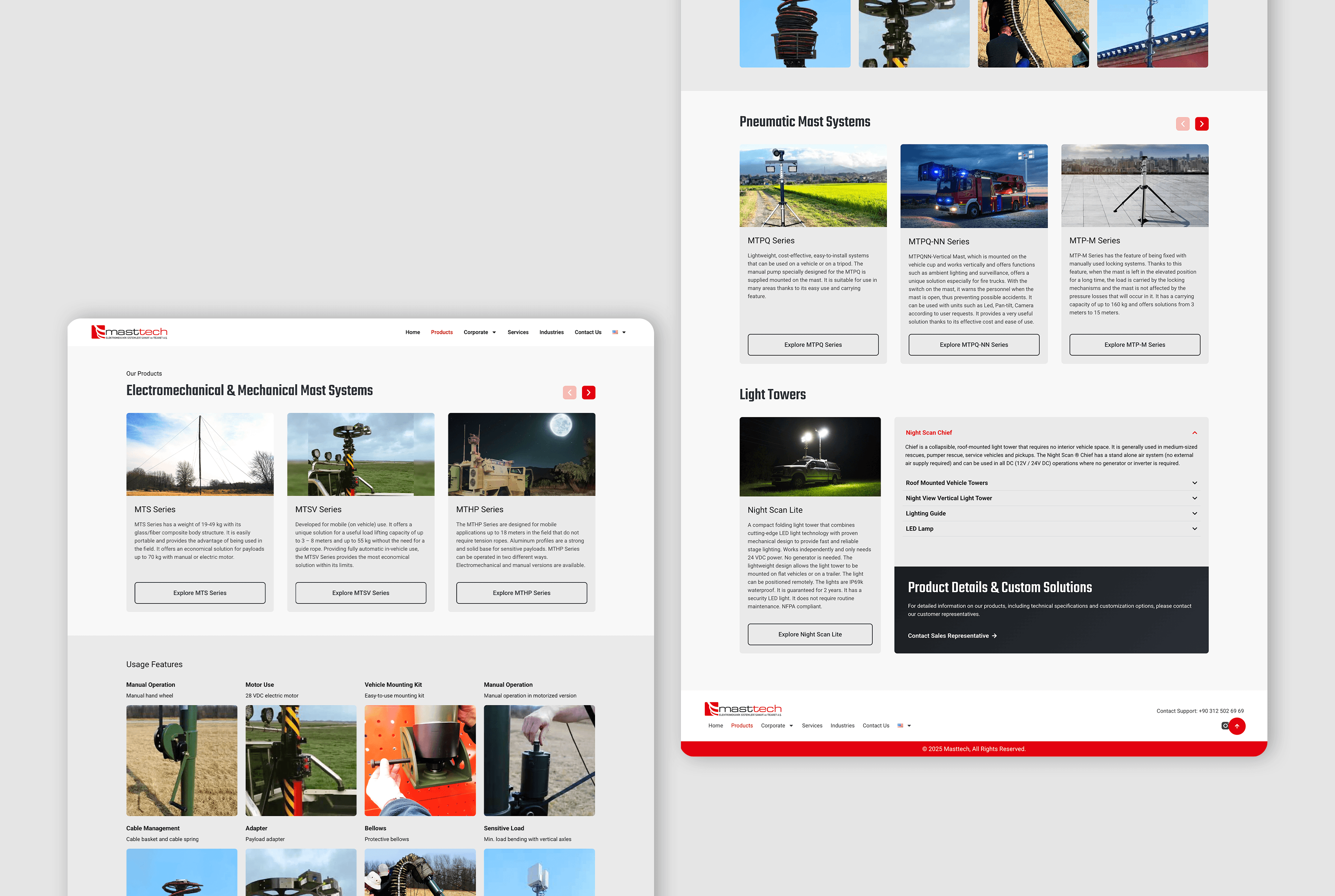Click the Masttech logo in the footer

click(x=743, y=709)
